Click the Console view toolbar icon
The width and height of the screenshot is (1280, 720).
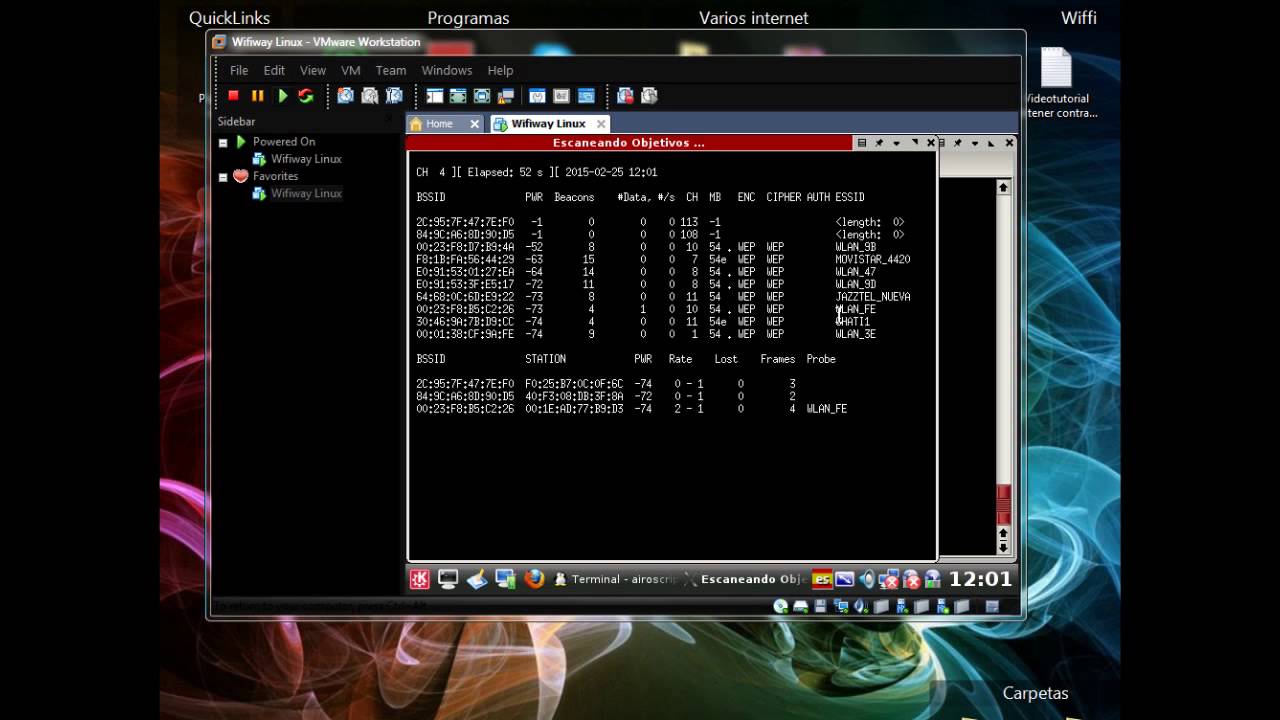click(x=586, y=96)
